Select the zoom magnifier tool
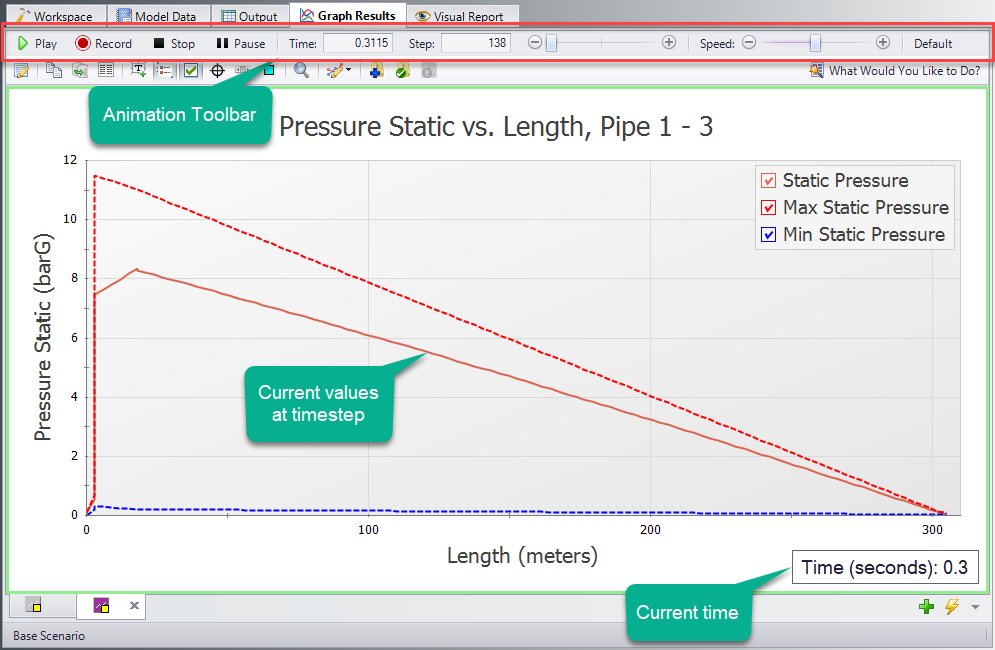995x650 pixels. [301, 70]
